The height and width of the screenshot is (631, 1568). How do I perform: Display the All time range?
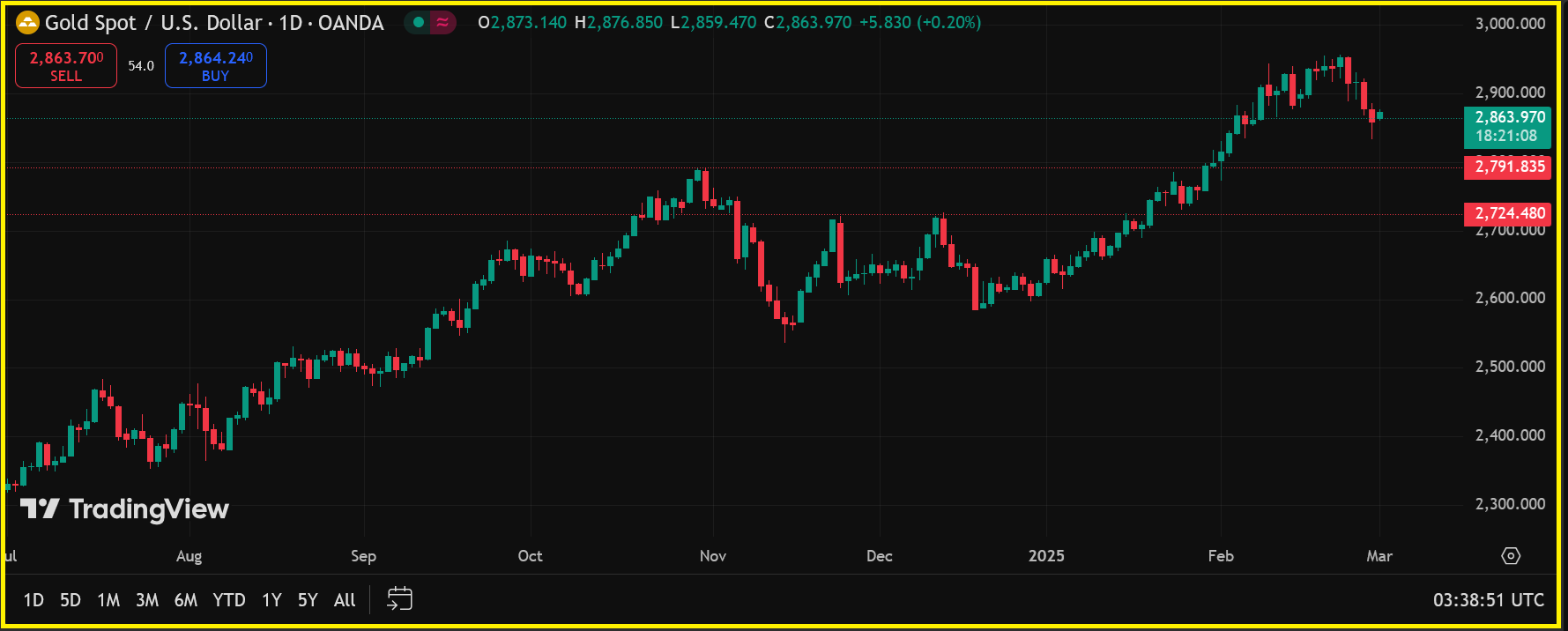(345, 600)
